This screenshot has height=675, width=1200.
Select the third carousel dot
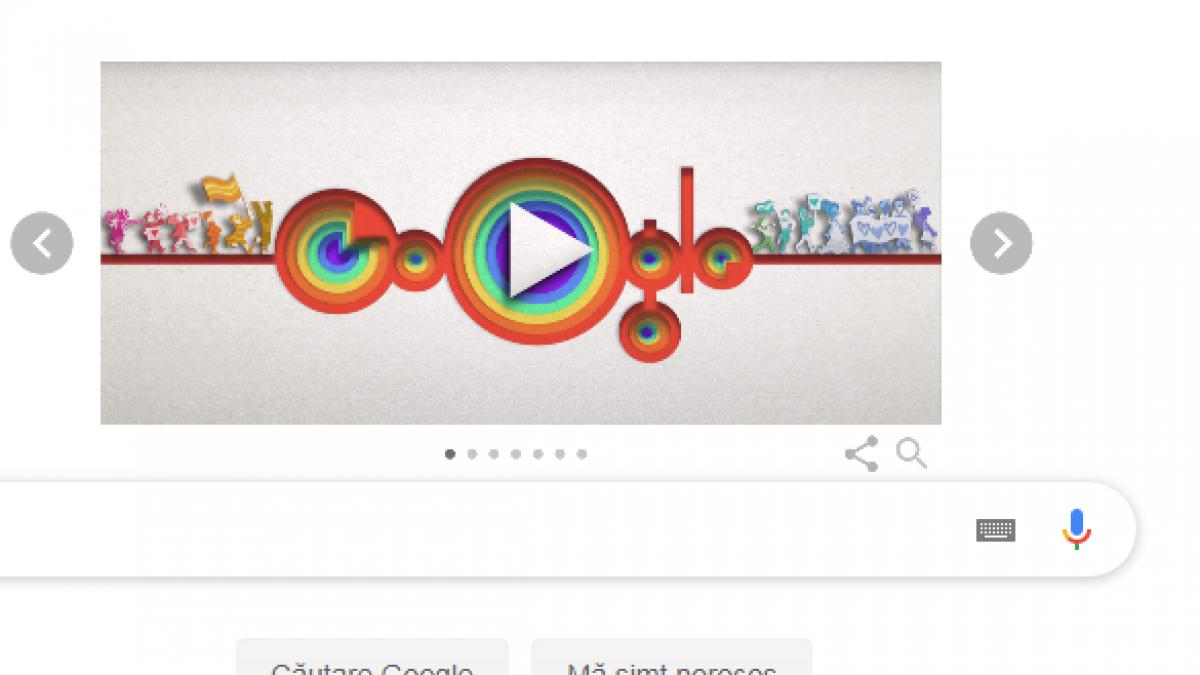[x=494, y=454]
